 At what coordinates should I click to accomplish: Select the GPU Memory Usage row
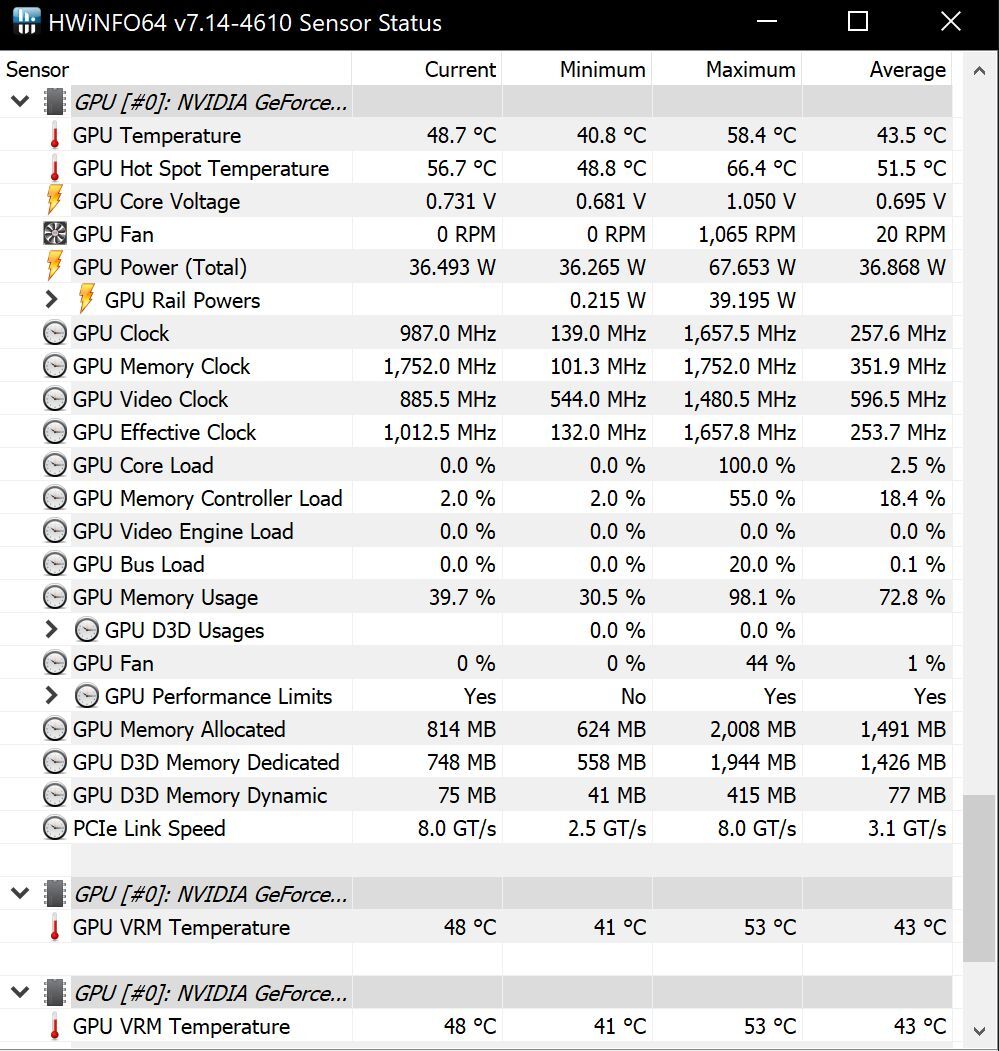tap(165, 597)
